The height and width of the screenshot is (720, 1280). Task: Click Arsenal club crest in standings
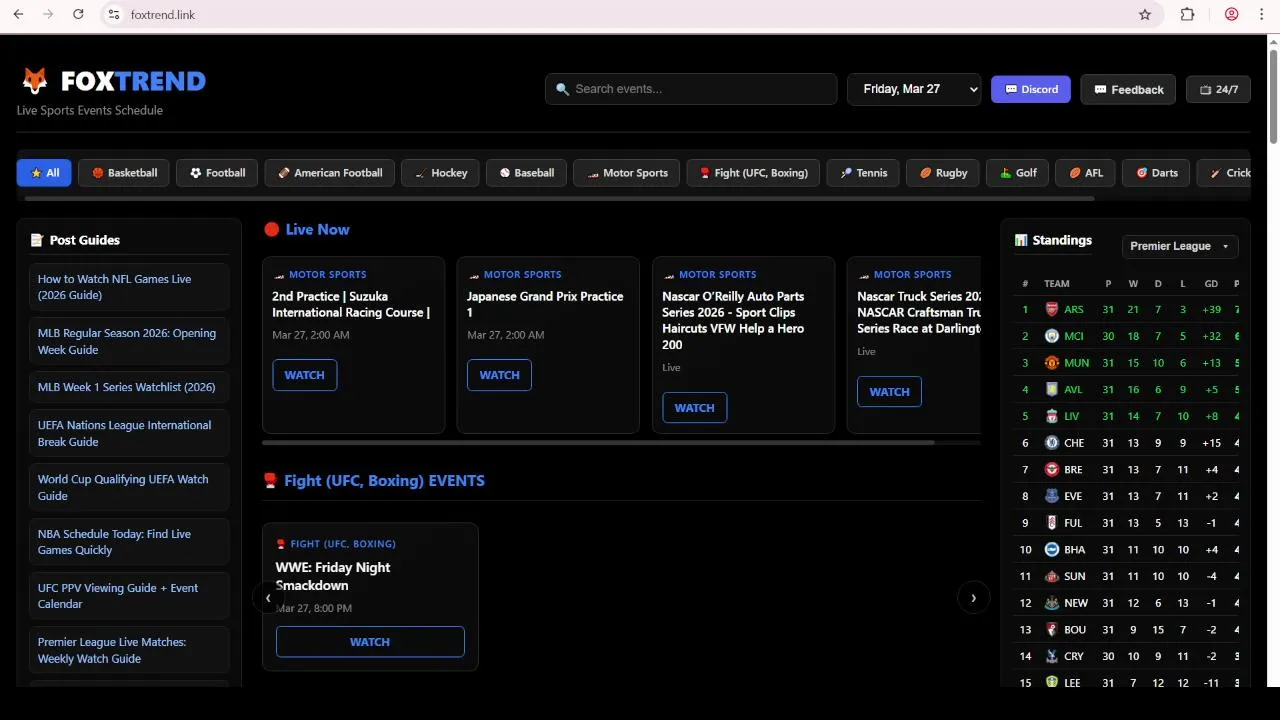click(1052, 310)
